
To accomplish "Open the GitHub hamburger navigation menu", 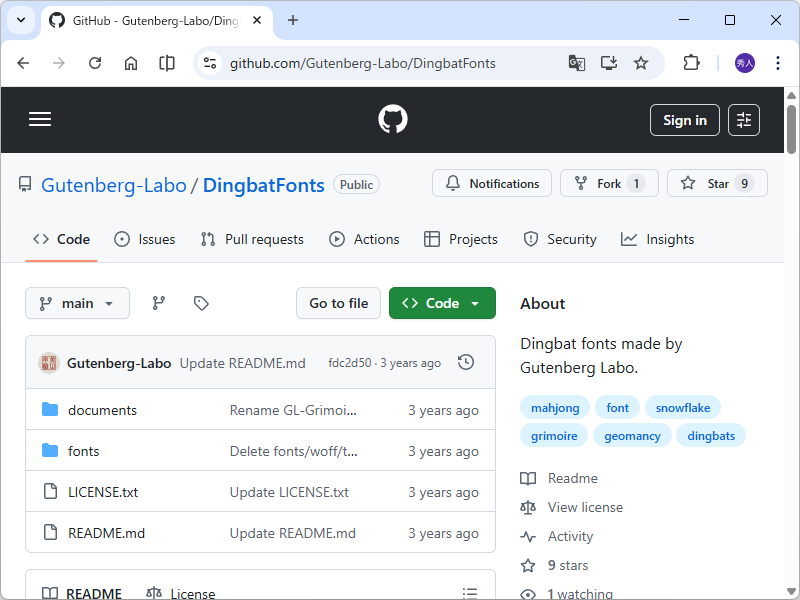I will coord(40,119).
